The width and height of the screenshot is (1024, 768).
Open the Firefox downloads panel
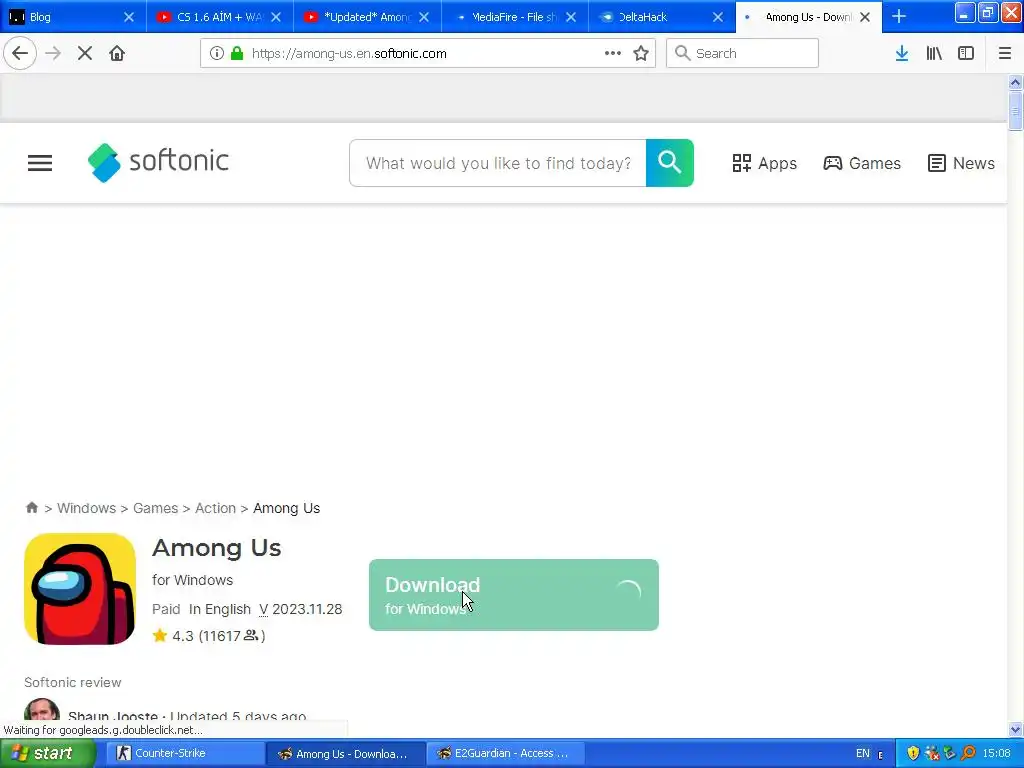click(x=902, y=53)
